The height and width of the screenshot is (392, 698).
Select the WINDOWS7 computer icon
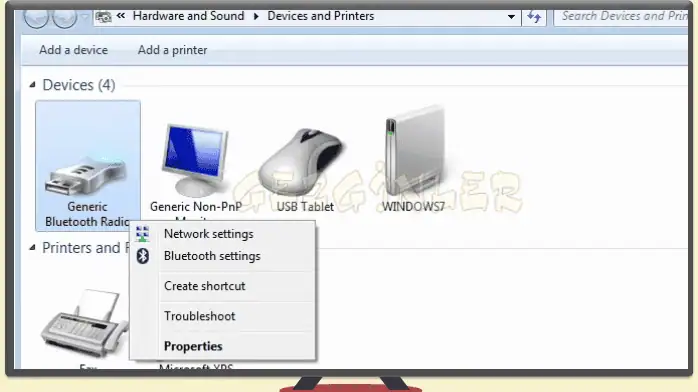point(414,151)
